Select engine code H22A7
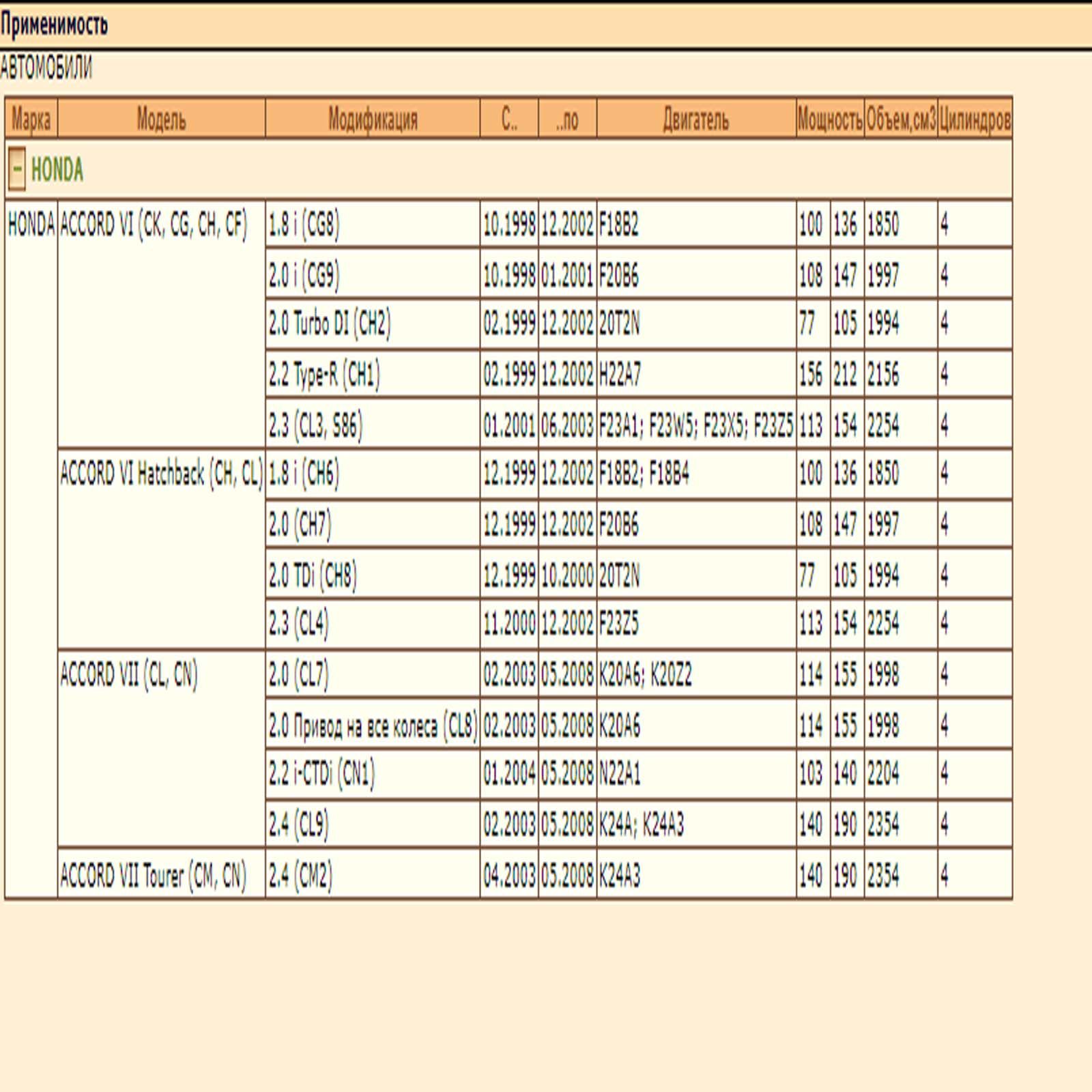 [x=620, y=374]
